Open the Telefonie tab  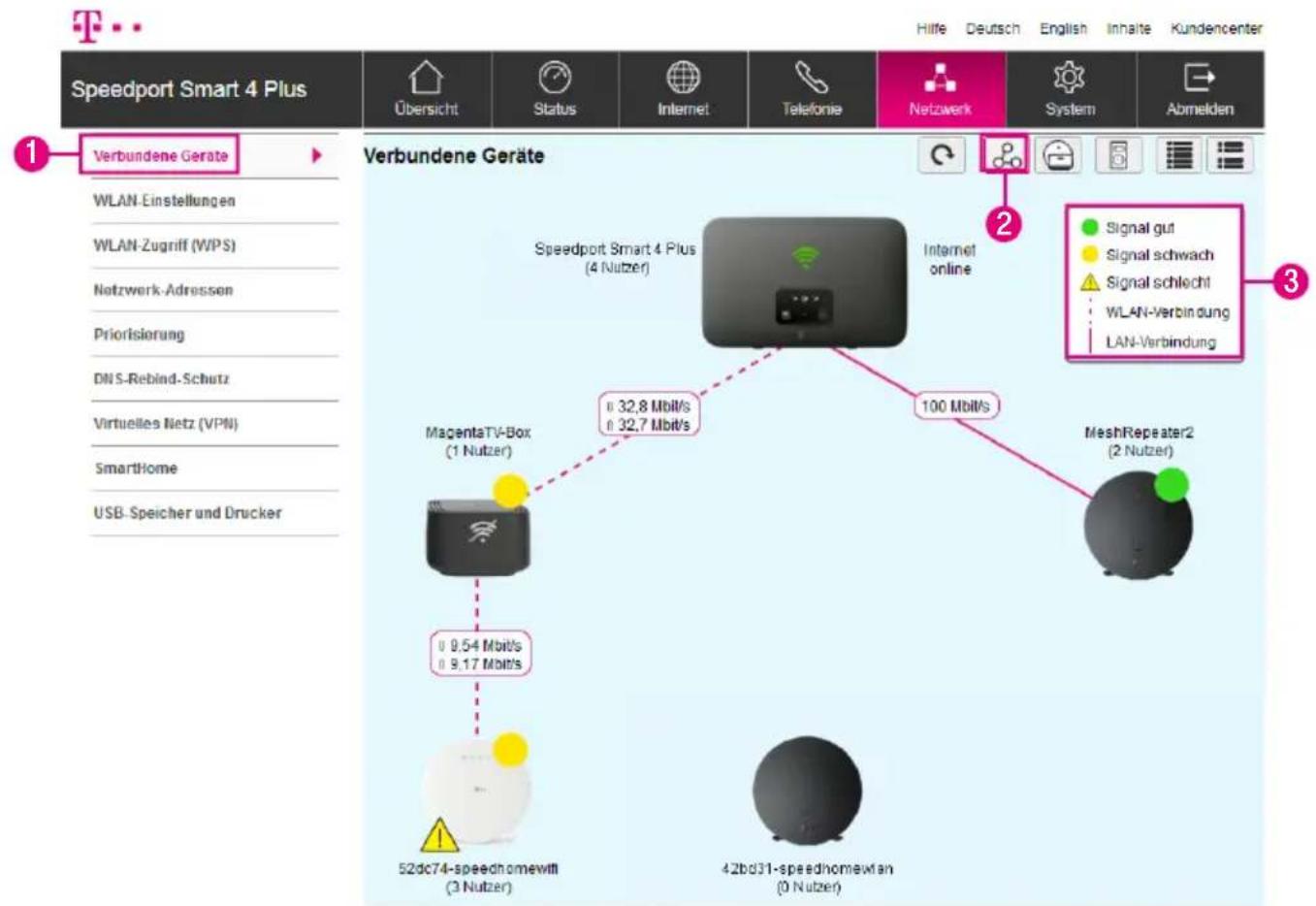click(x=812, y=89)
